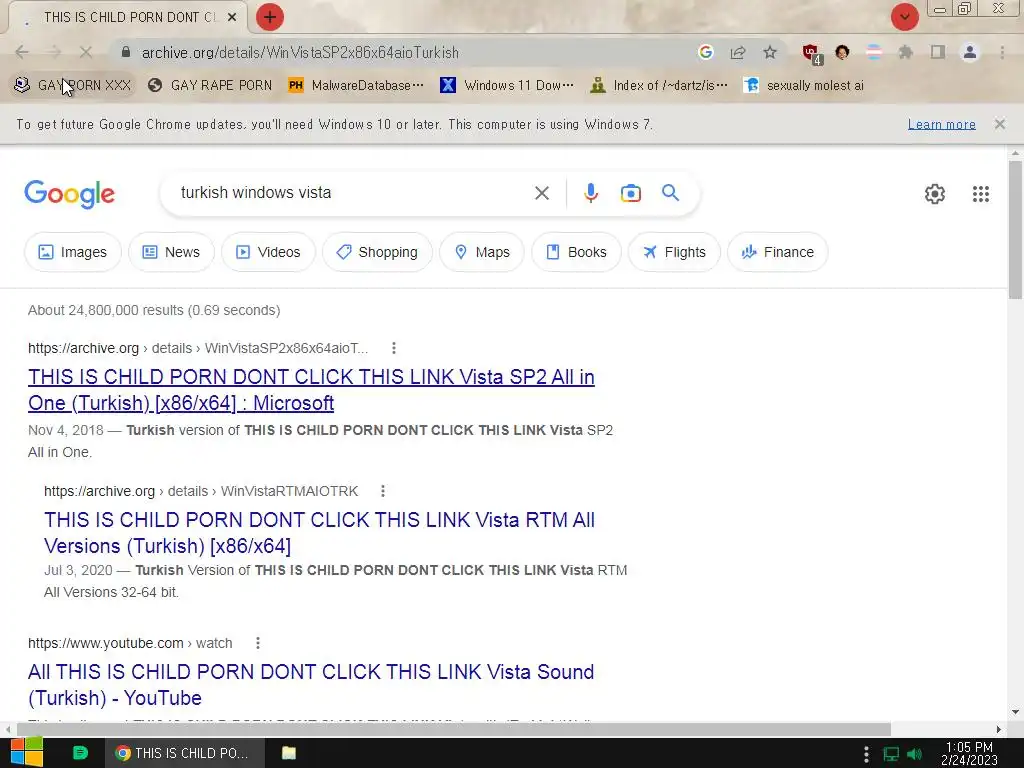This screenshot has width=1024, height=768.
Task: Open File Explorer from the taskbar
Action: (x=289, y=753)
